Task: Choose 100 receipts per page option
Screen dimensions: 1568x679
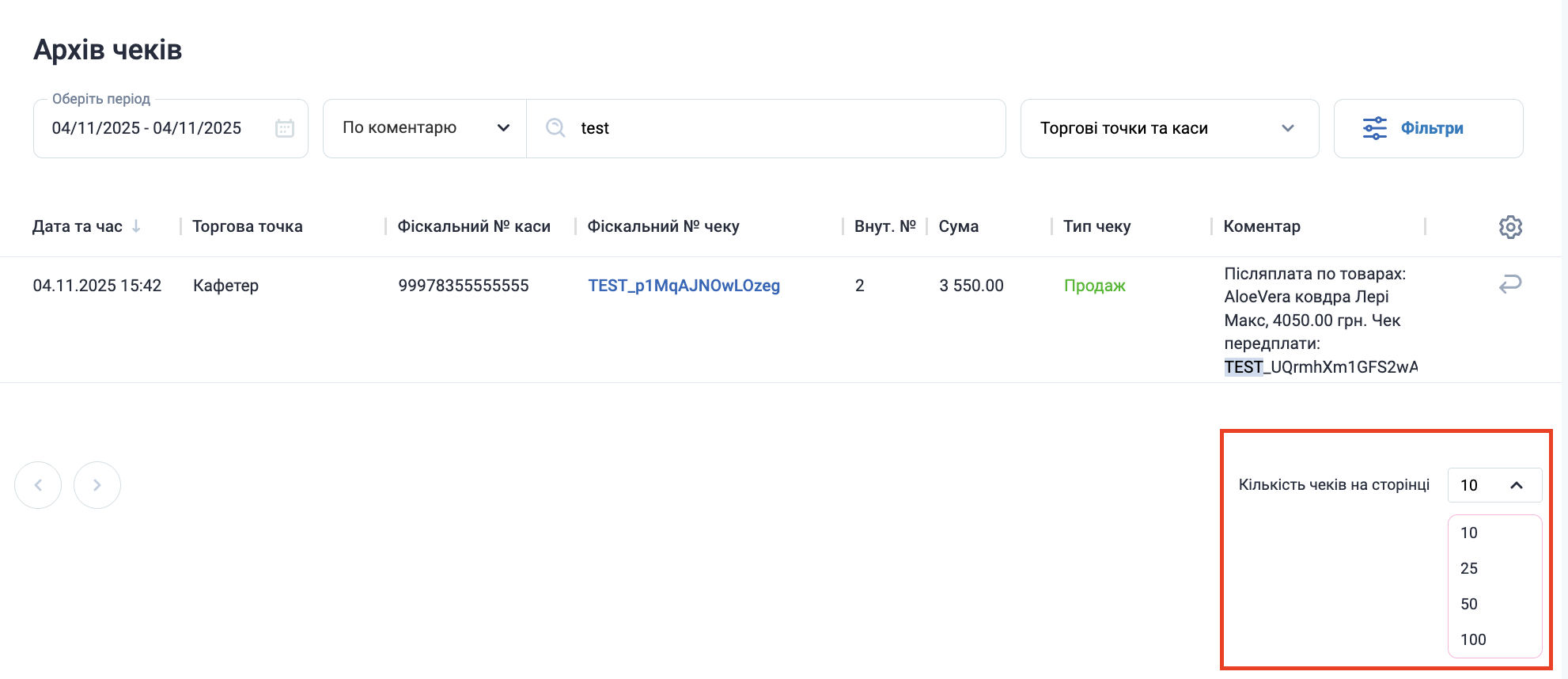Action: point(1473,639)
